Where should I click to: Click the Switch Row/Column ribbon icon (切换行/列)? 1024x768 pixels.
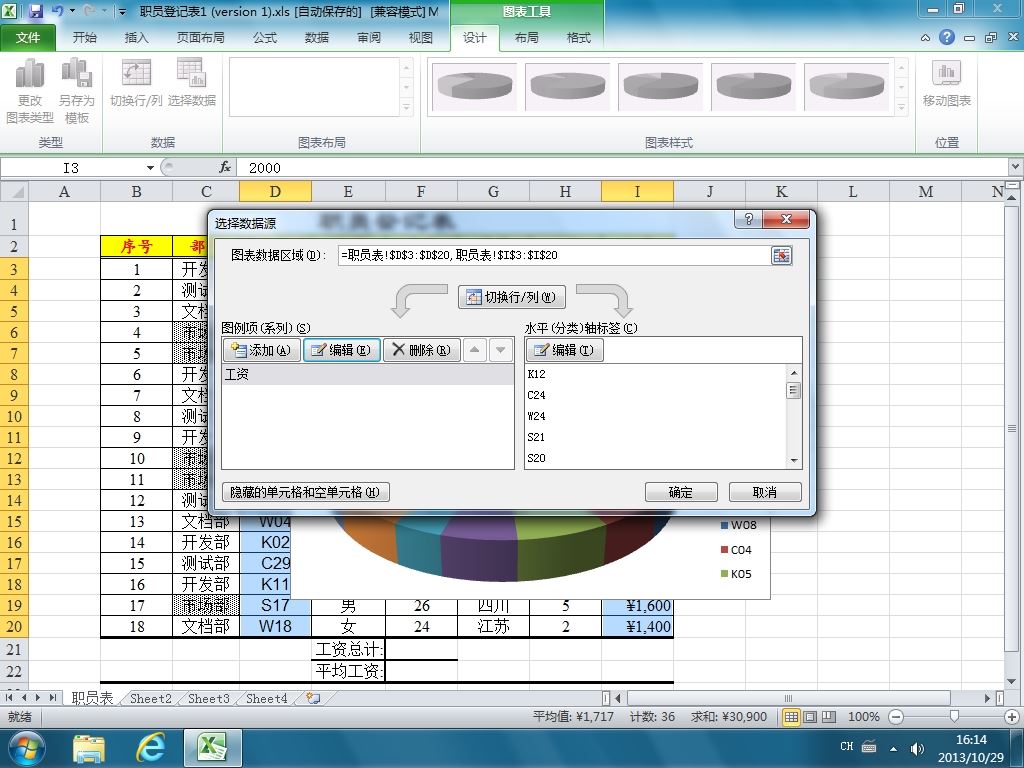136,82
